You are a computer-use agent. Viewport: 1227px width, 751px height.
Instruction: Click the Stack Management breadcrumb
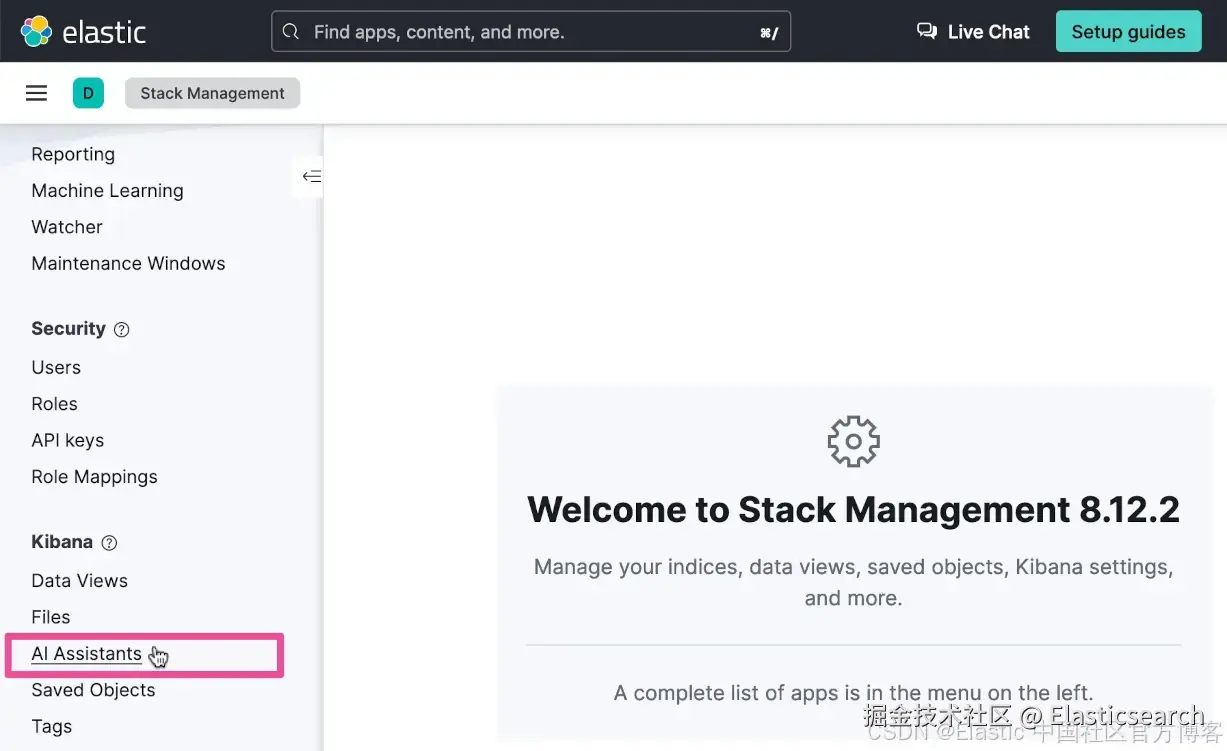(x=212, y=93)
